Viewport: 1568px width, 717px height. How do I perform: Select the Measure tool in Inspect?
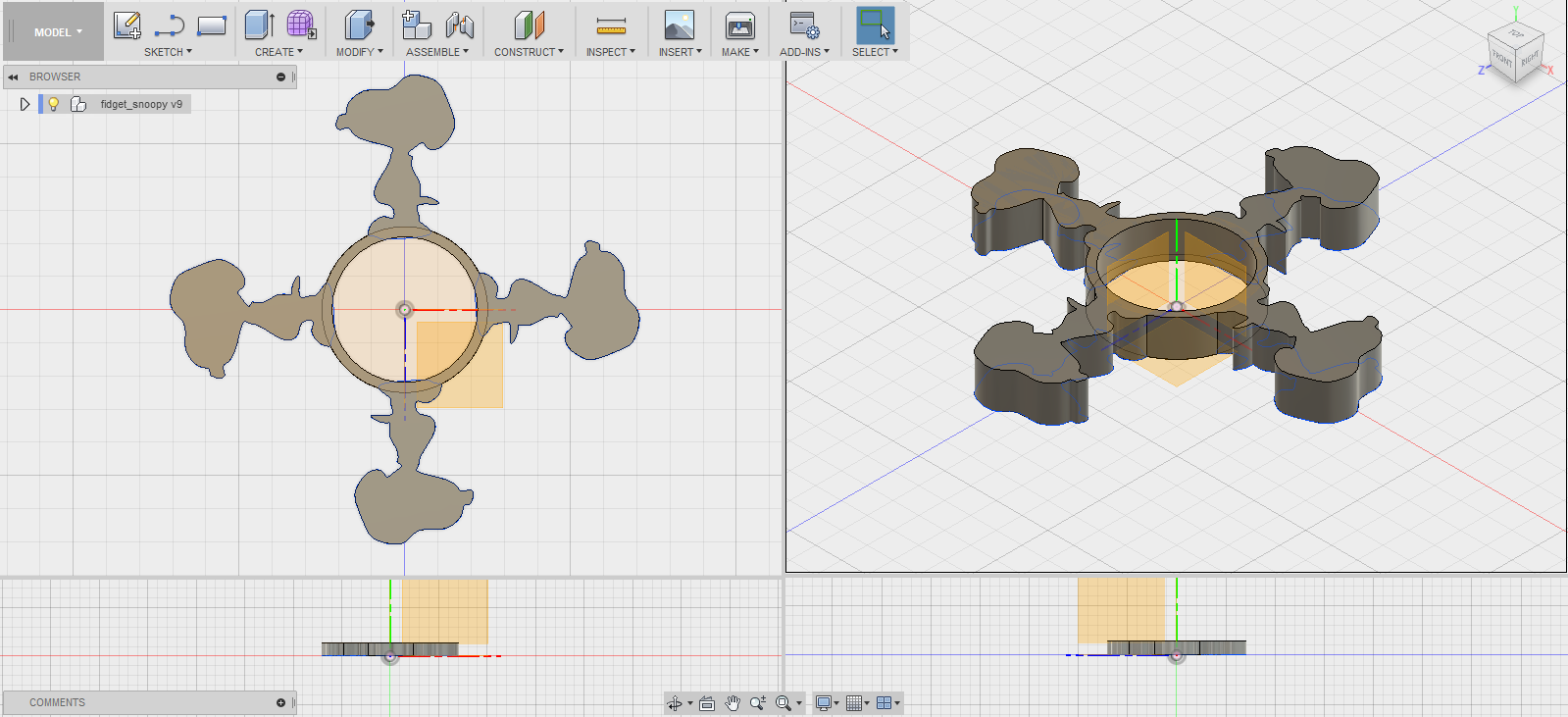coord(610,26)
